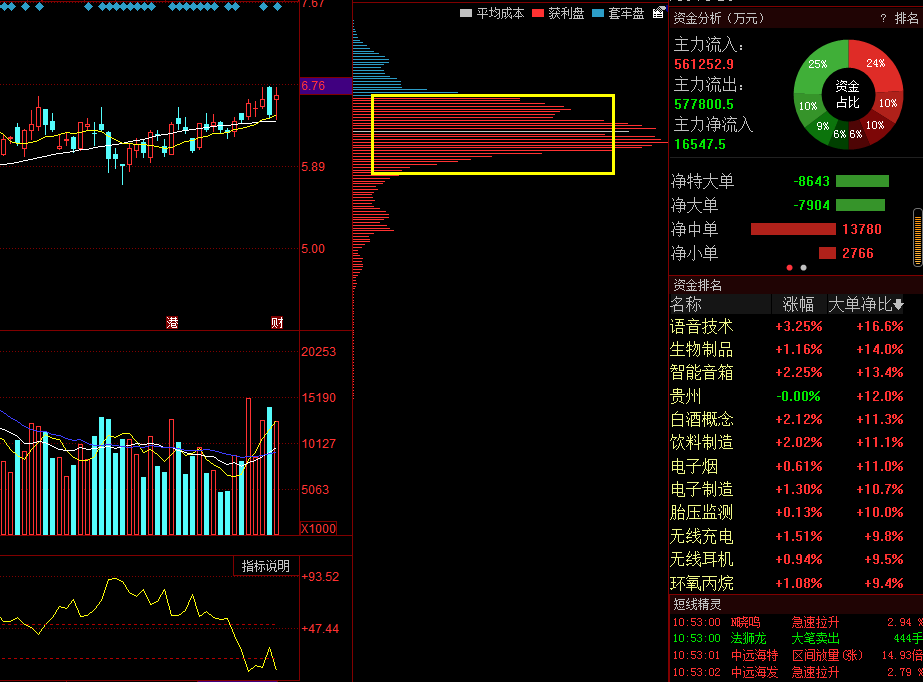
Task: Open the 法狮龙 大笔卖出 alert
Action: 796,638
